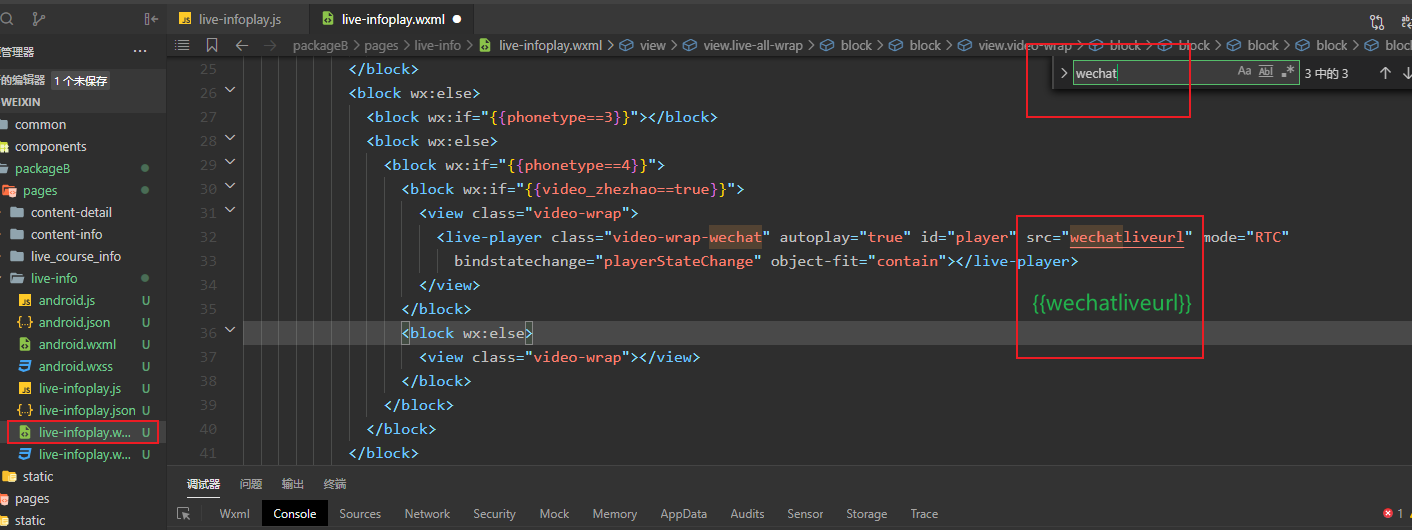Screen dimensions: 1412x530
Task: Switch to the live-infoplay.js editor tab
Action: click(238, 19)
